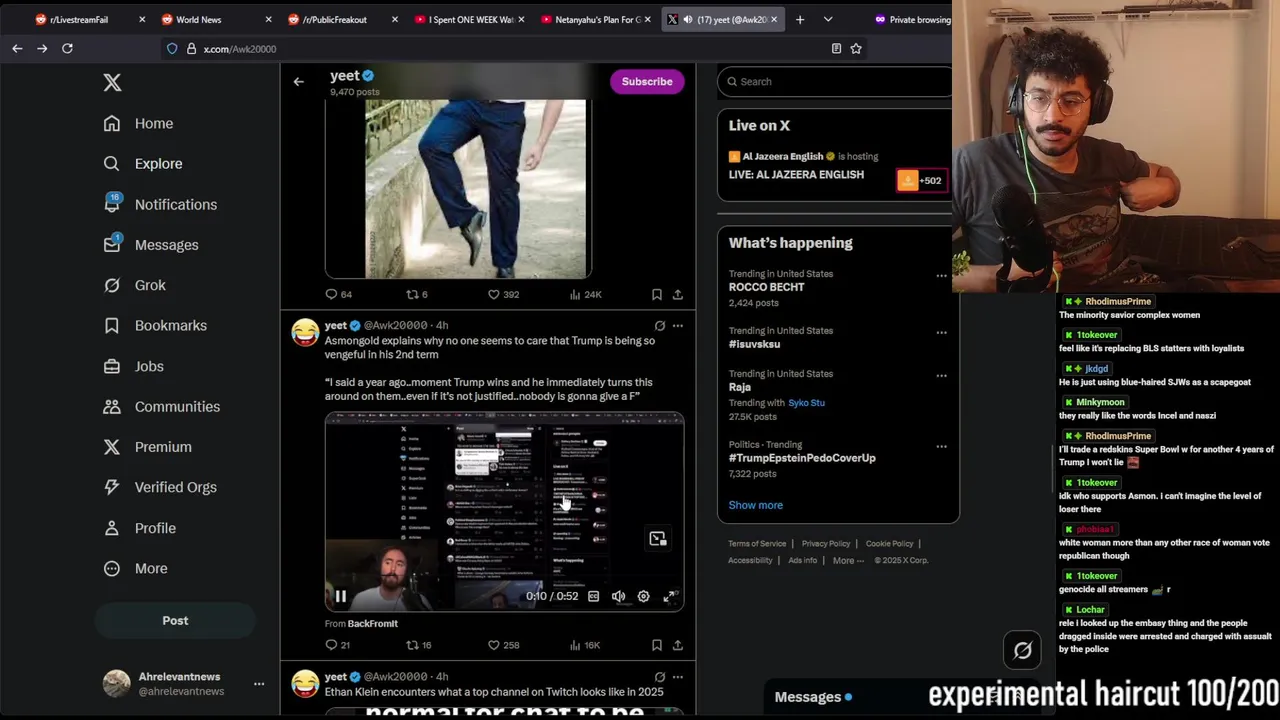This screenshot has height=720, width=1280.
Task: Open LIVE: AL JAZEERA ENGLISH broadcast
Action: (x=796, y=175)
